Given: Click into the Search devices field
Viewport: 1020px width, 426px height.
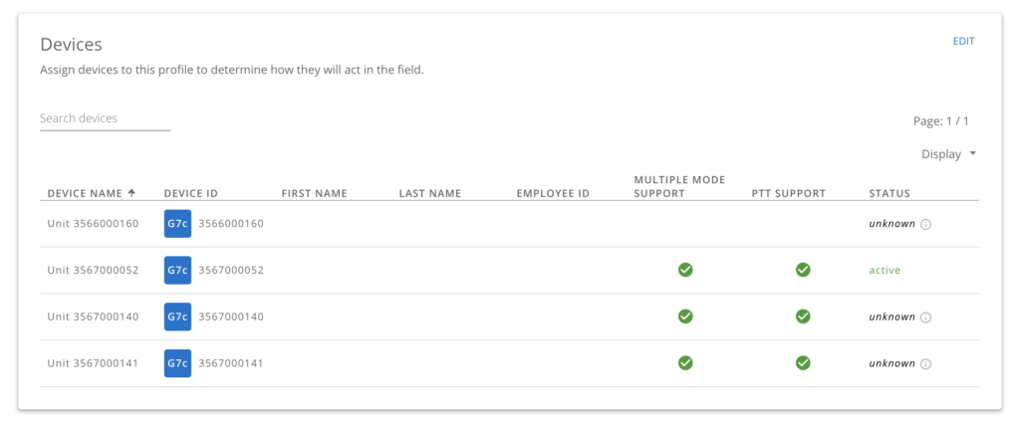Looking at the screenshot, I should tap(105, 119).
